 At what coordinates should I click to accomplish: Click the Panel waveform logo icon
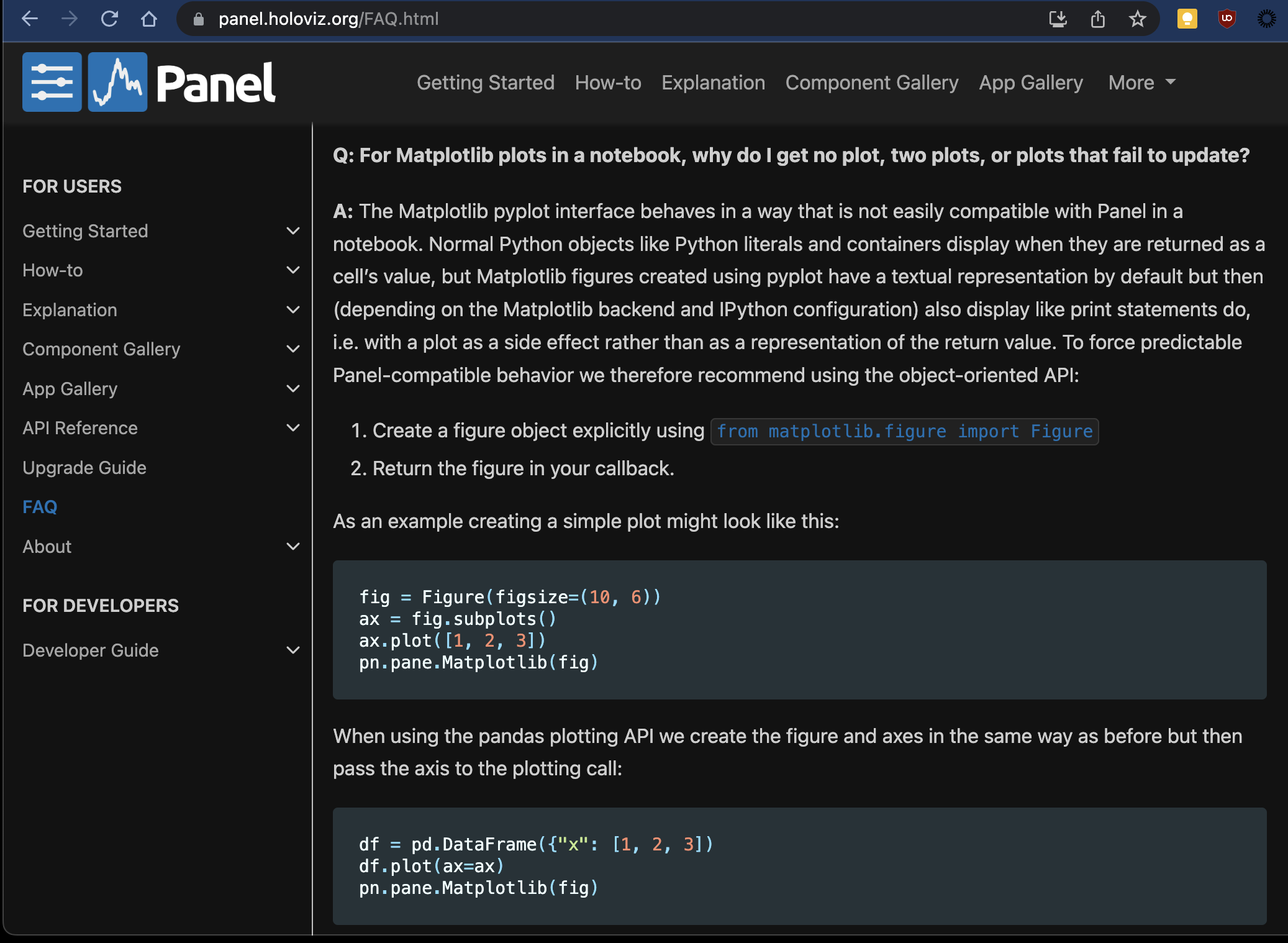click(118, 81)
